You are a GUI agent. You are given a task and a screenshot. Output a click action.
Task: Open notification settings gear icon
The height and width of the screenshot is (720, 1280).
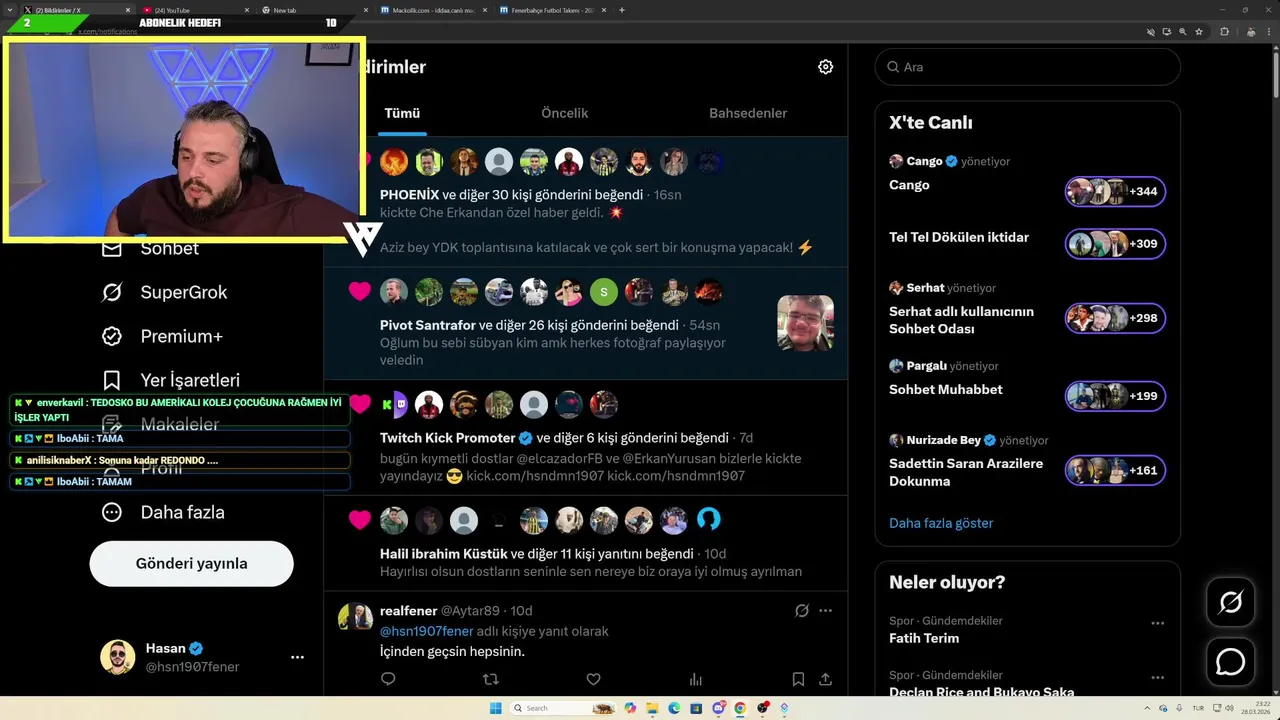pyautogui.click(x=825, y=67)
